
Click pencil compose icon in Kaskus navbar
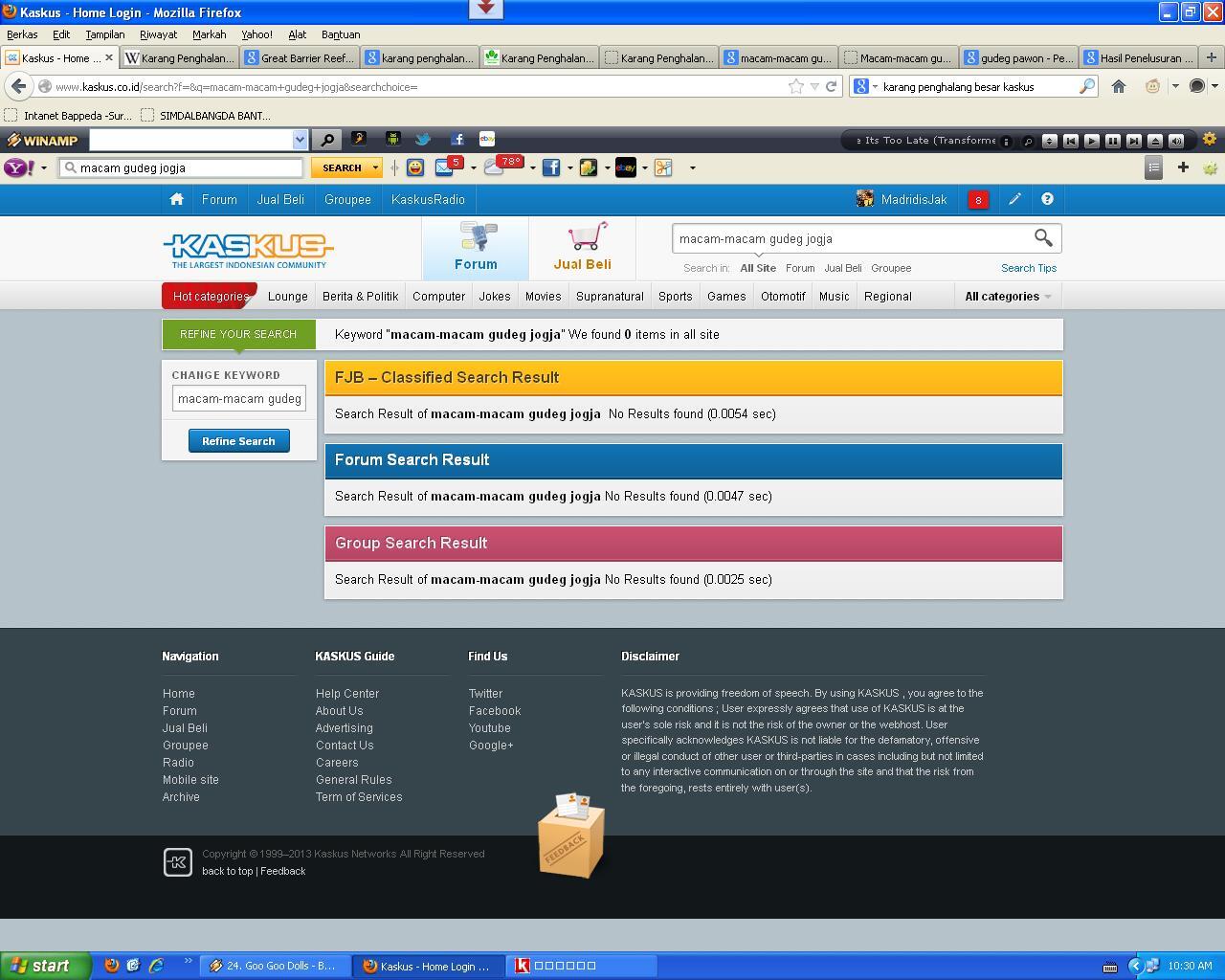(x=1014, y=199)
